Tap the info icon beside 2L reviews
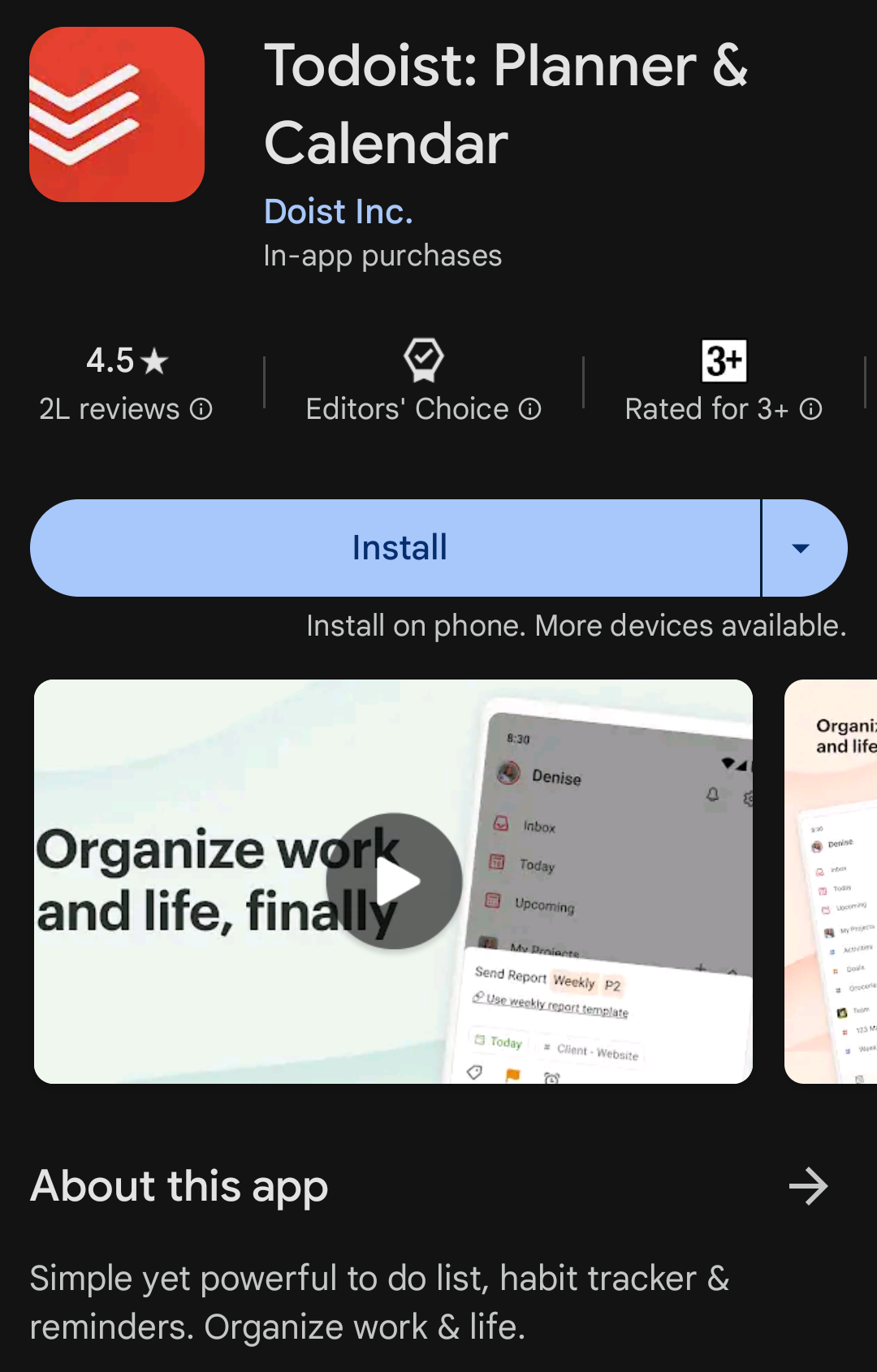This screenshot has width=877, height=1372. coord(201,409)
